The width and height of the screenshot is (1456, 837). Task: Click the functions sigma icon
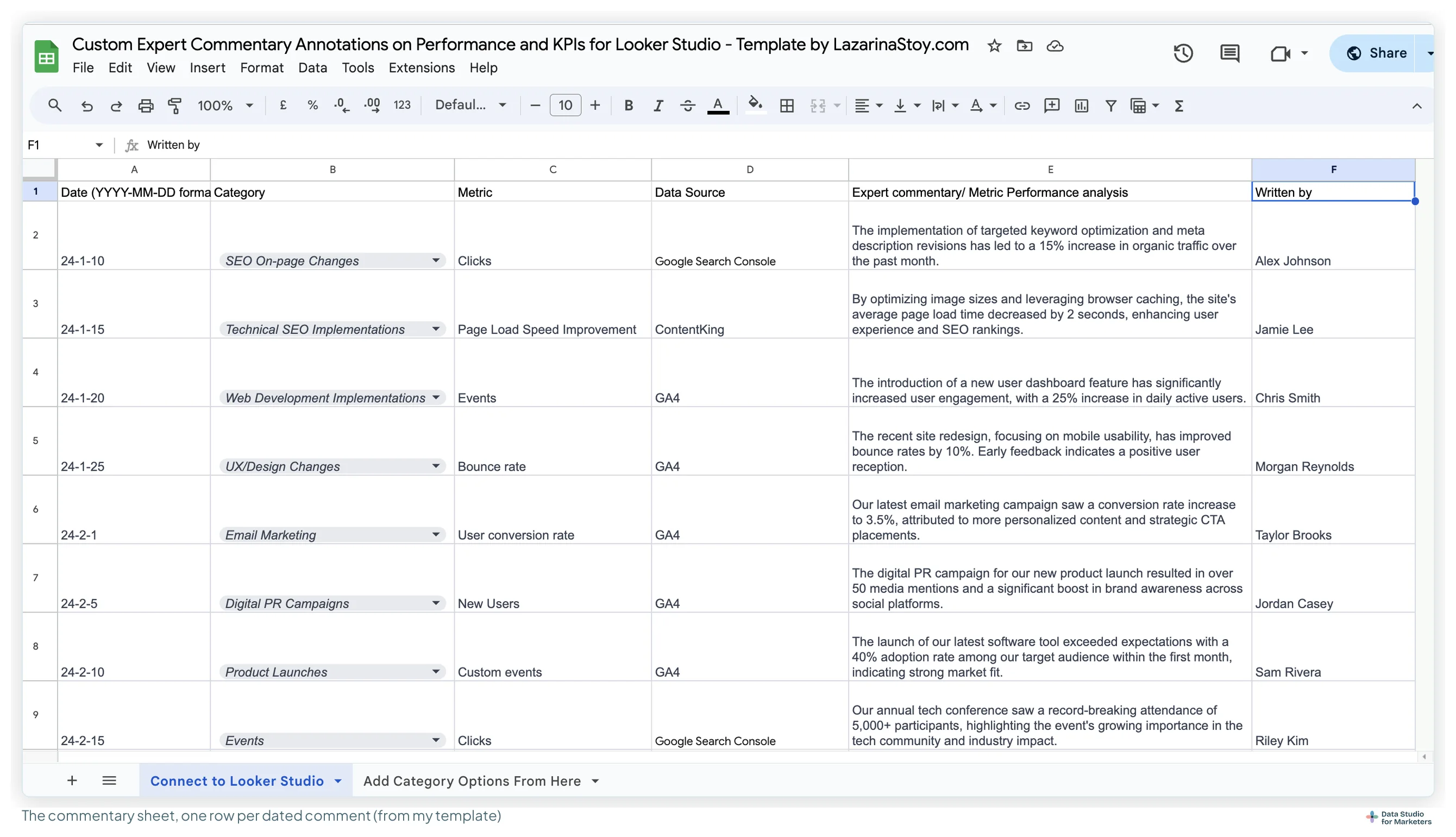1179,106
